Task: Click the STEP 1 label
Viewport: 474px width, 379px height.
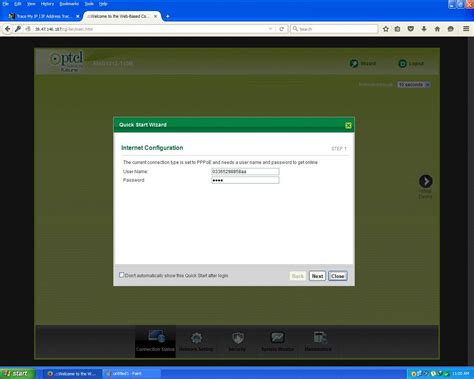Action: 339,149
